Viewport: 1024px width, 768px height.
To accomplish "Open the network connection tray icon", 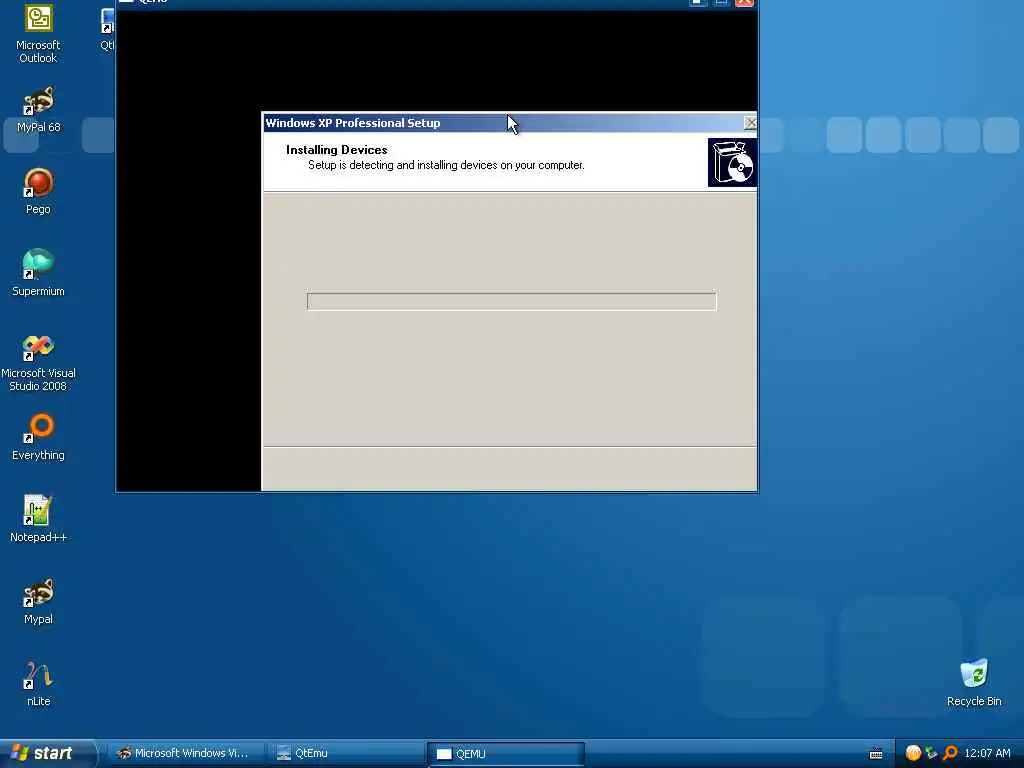I will coord(931,753).
